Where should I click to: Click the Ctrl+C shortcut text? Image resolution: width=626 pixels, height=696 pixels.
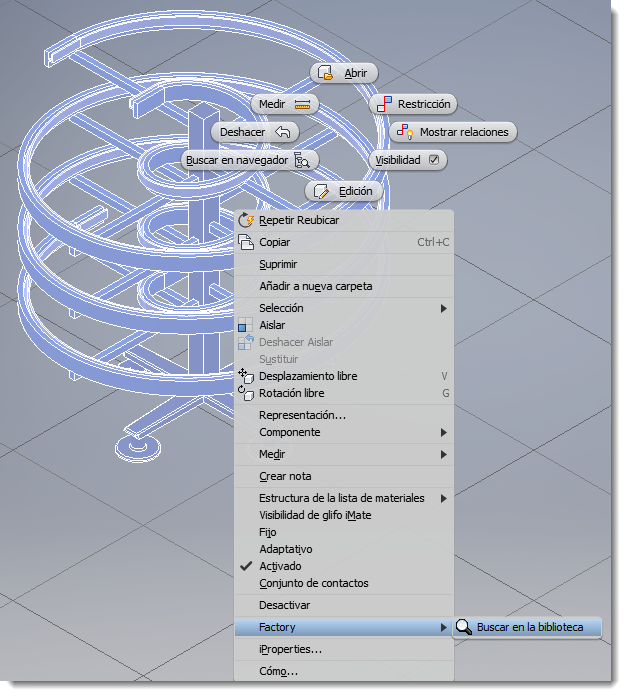tap(433, 242)
